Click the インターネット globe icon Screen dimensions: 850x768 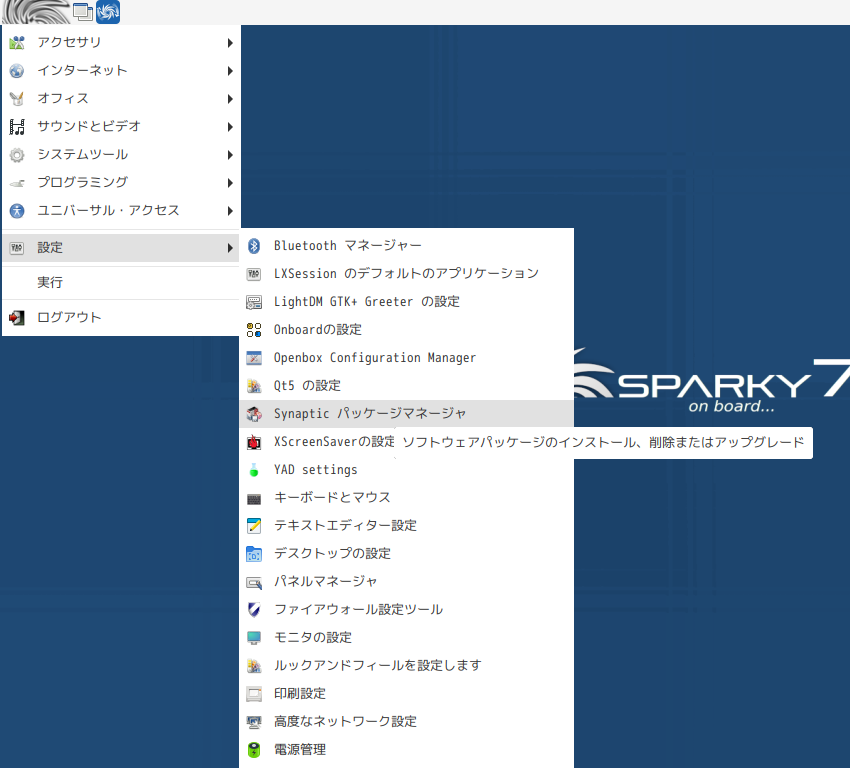[17, 70]
